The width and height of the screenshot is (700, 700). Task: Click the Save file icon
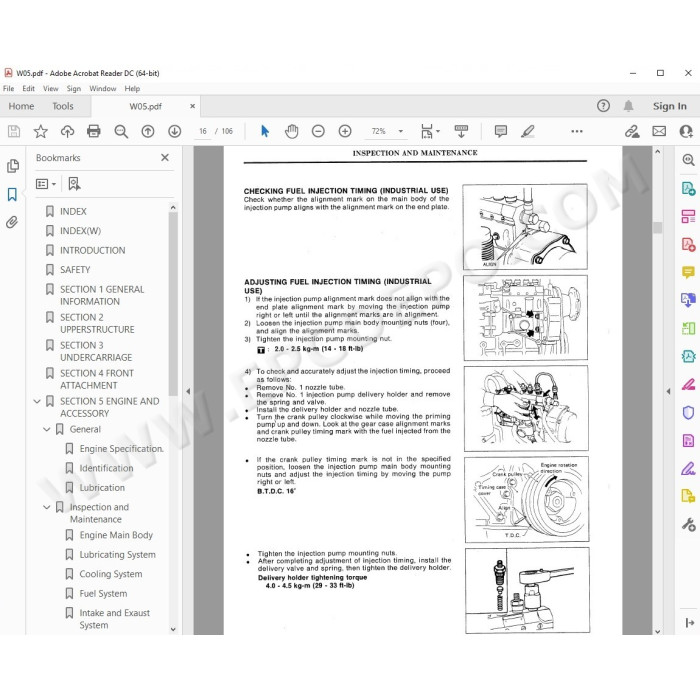[x=14, y=131]
